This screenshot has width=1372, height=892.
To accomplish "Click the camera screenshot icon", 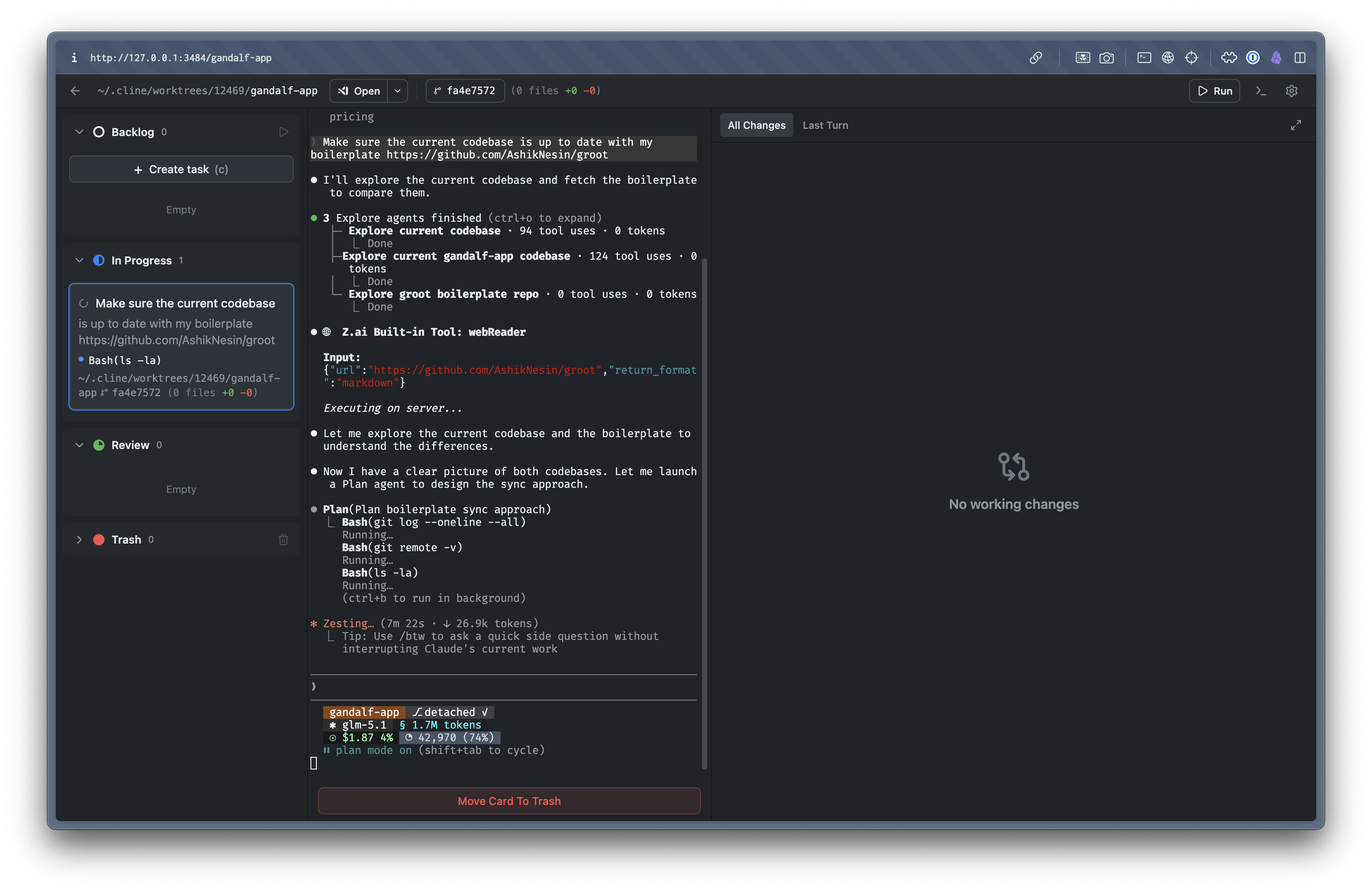I will [x=1106, y=57].
